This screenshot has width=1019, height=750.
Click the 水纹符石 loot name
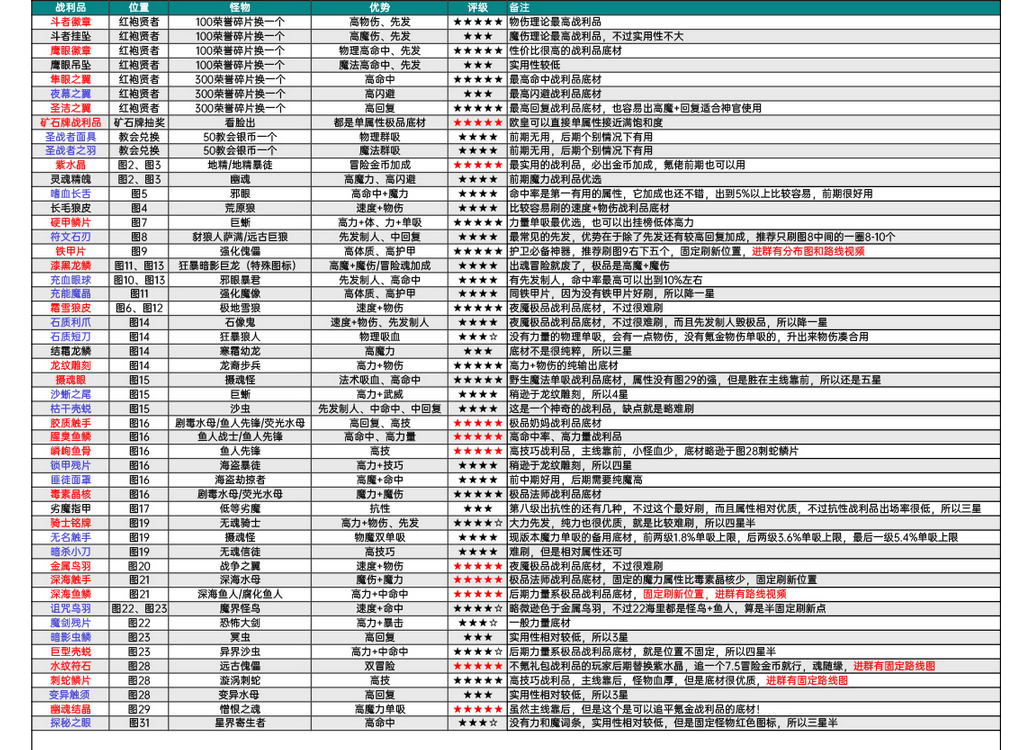point(70,666)
